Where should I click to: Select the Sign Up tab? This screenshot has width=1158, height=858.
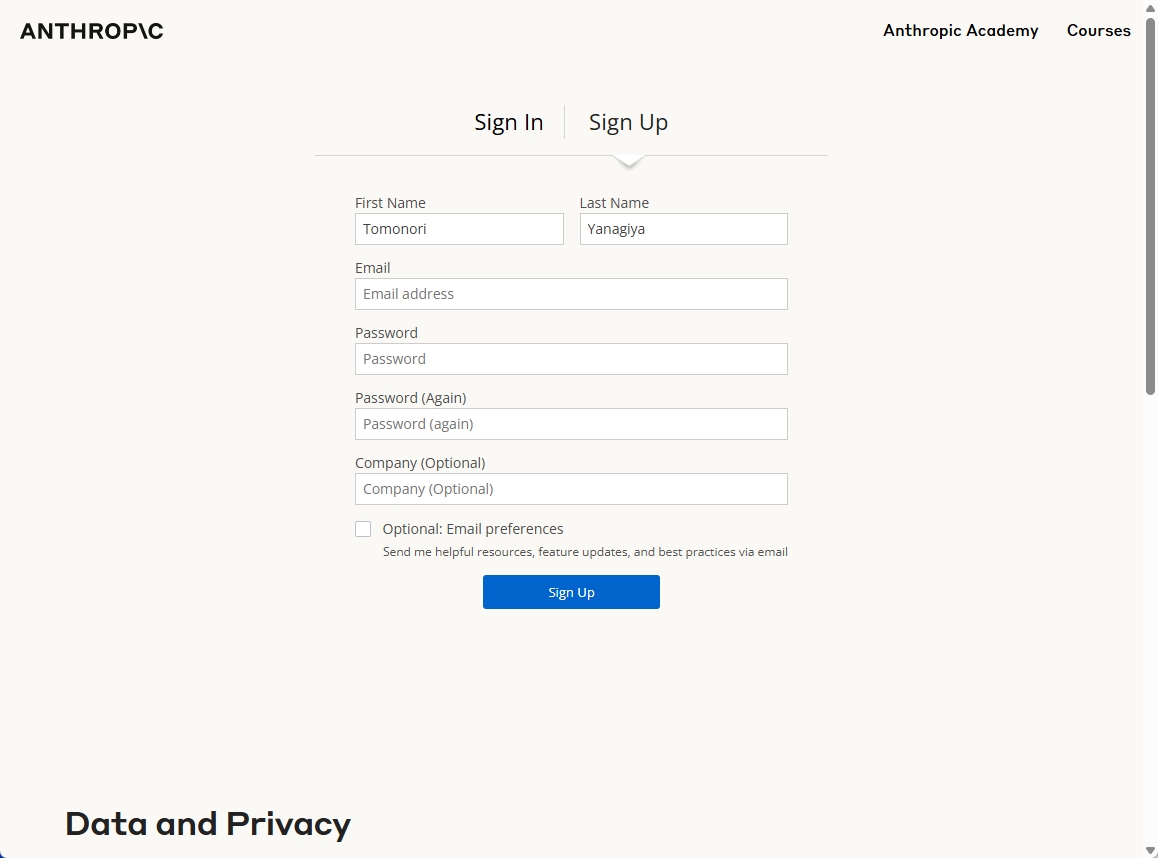click(628, 122)
